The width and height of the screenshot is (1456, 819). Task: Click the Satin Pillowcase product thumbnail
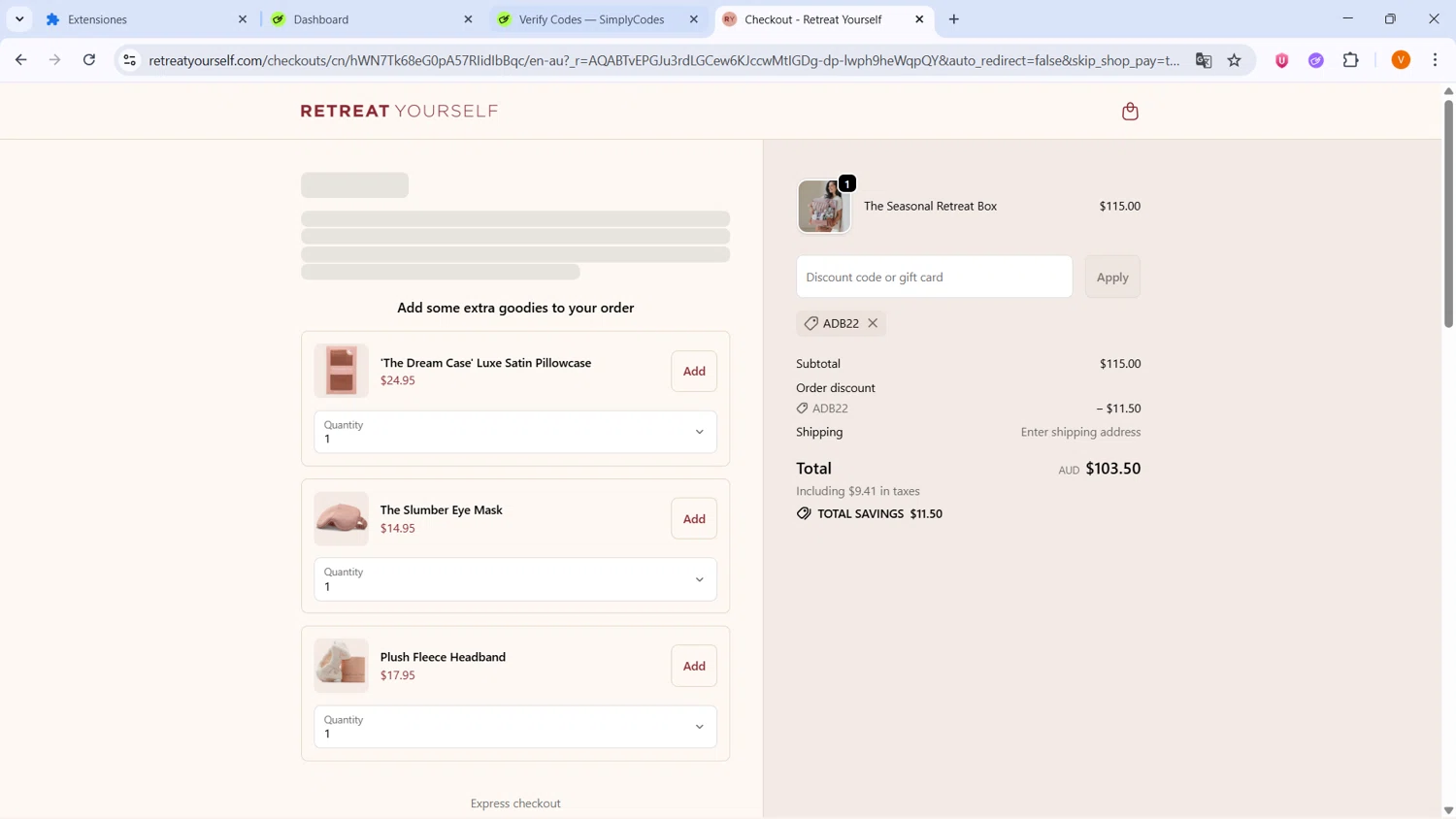(x=341, y=371)
